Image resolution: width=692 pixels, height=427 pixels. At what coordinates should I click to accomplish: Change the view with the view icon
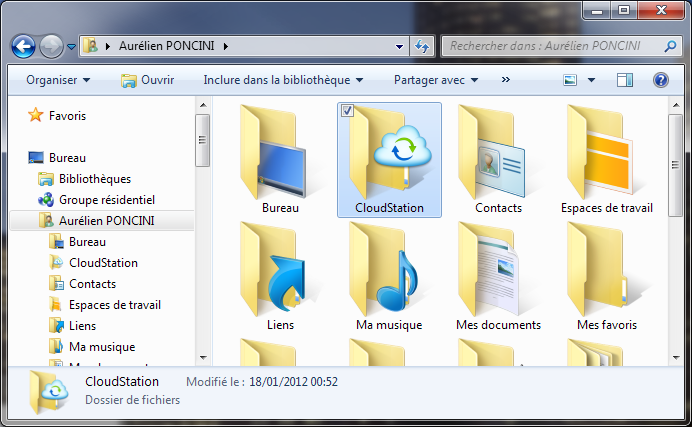[570, 80]
